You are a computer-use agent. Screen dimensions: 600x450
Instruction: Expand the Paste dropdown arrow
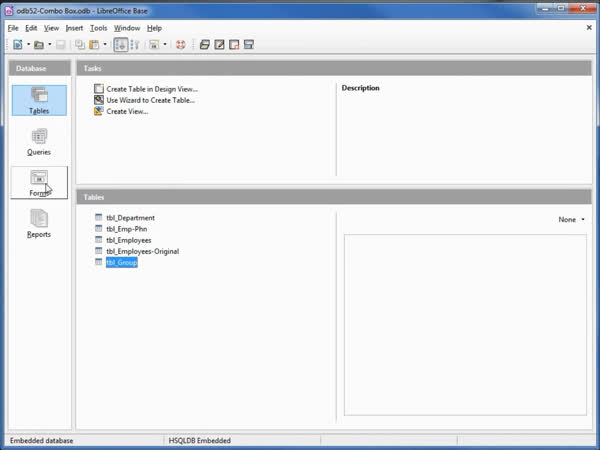[105, 44]
